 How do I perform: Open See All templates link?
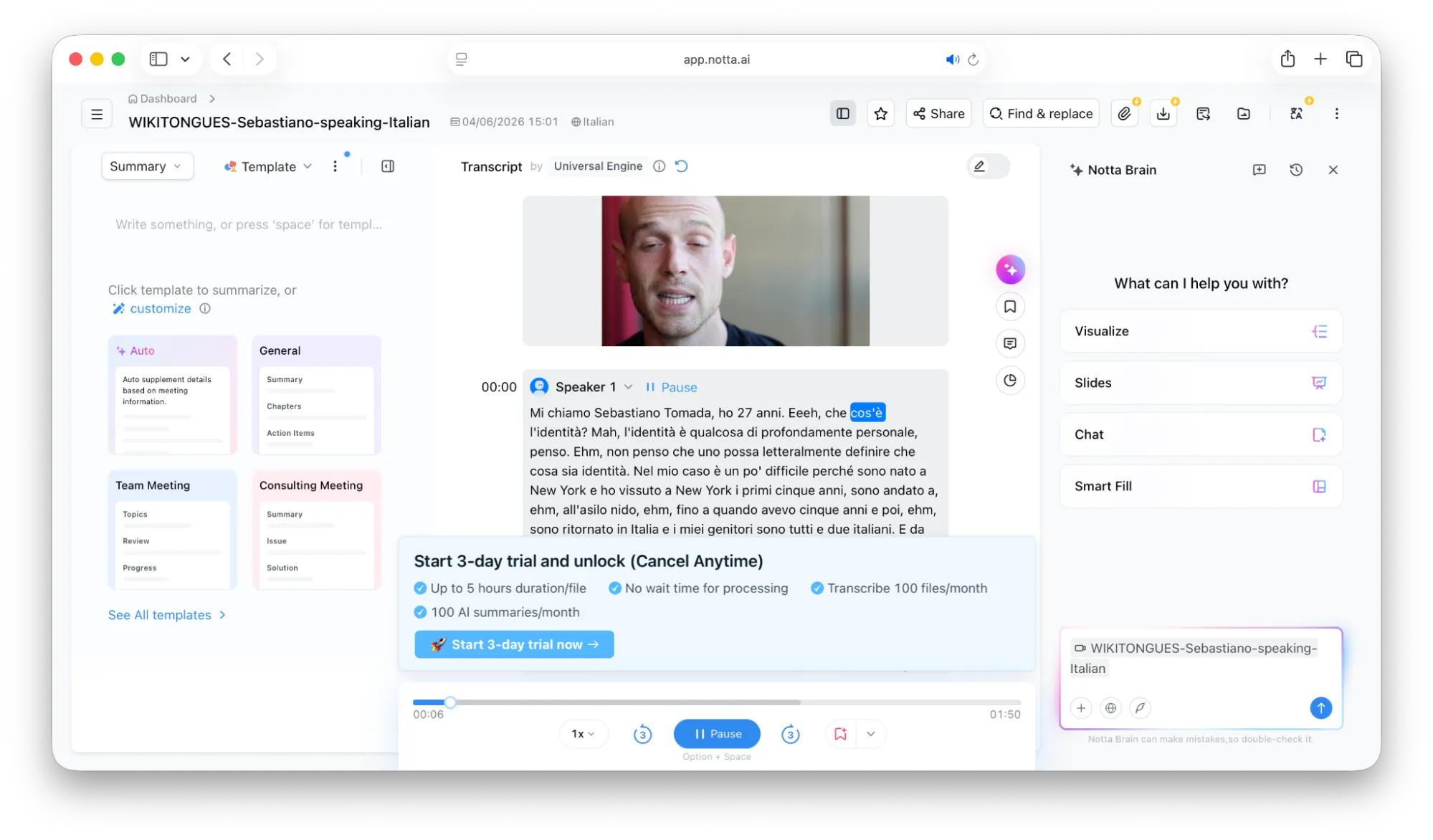(167, 615)
